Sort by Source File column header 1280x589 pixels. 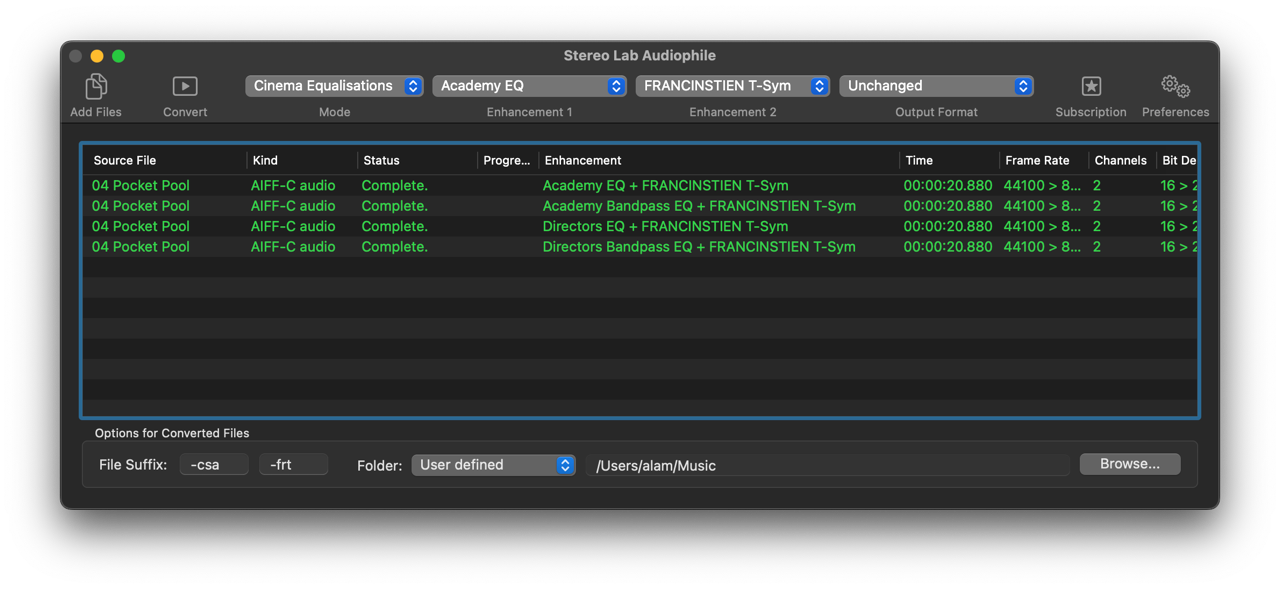125,160
